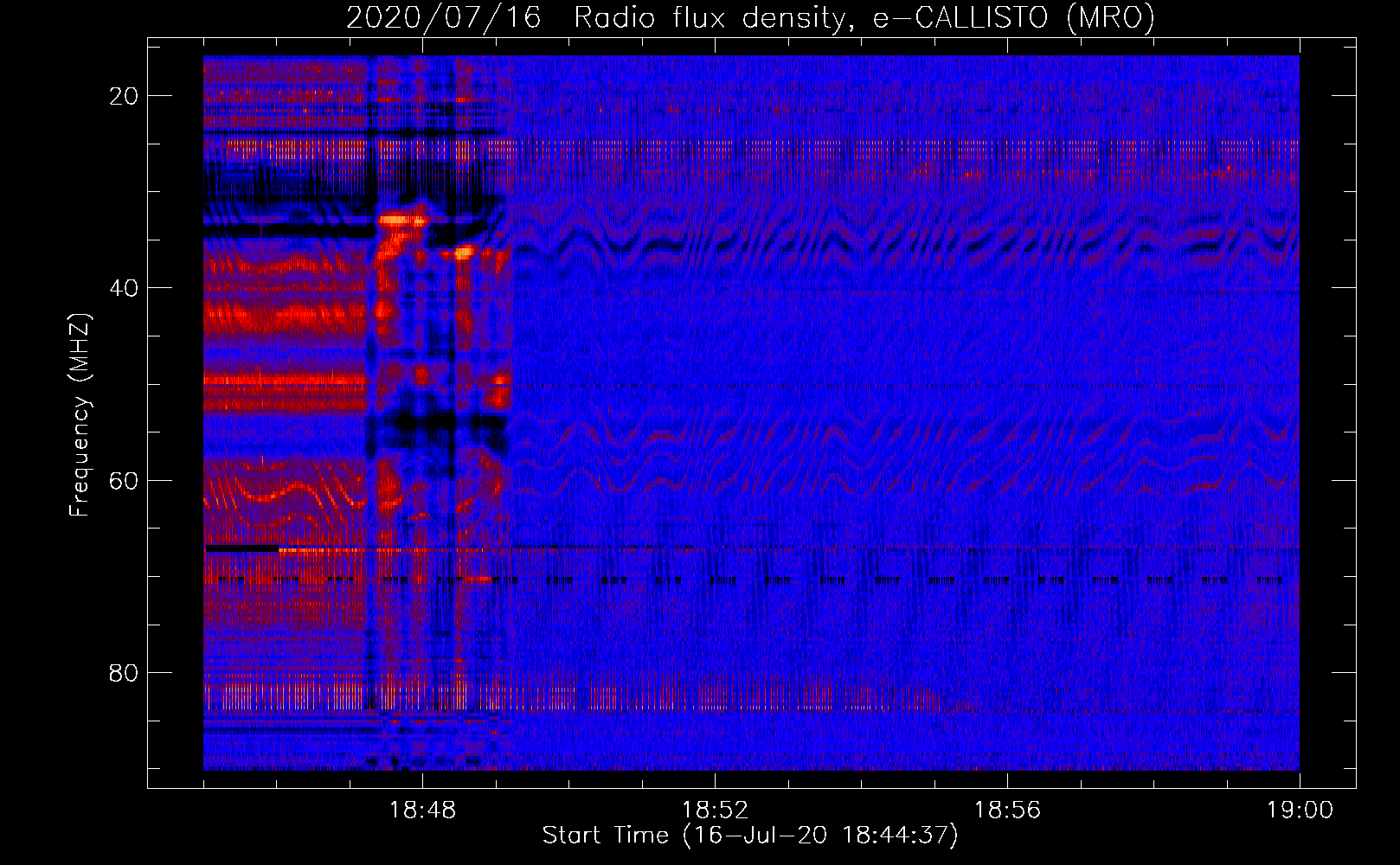The height and width of the screenshot is (865, 1400).
Task: Select the 60 MHz frequency tick label
Action: 125,480
